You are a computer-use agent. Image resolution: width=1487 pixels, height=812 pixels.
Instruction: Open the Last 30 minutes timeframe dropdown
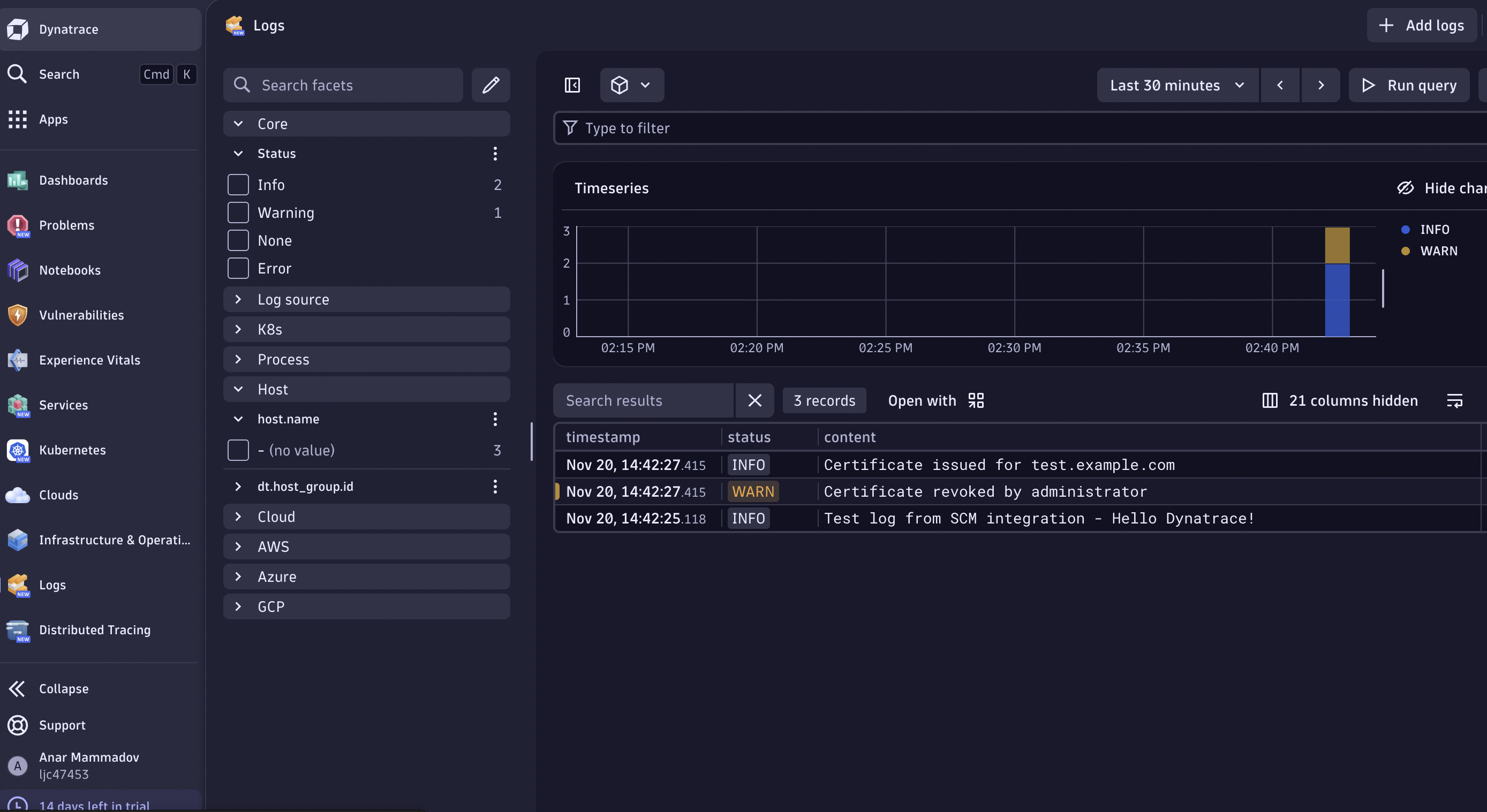(x=1177, y=85)
